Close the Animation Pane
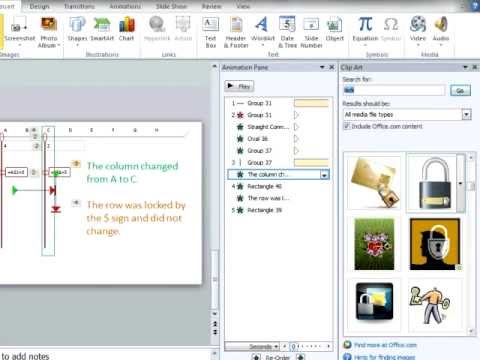This screenshot has height=360, width=480. [x=332, y=67]
